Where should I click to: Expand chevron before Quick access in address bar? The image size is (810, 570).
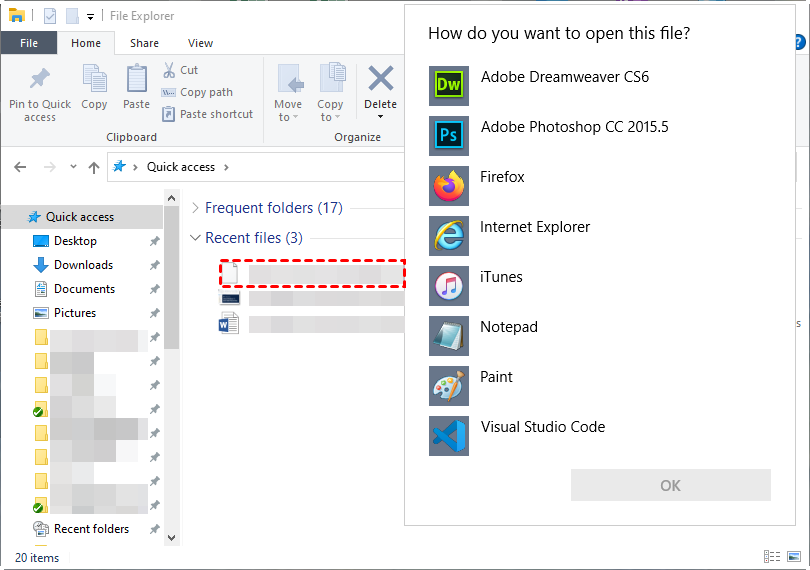point(135,167)
